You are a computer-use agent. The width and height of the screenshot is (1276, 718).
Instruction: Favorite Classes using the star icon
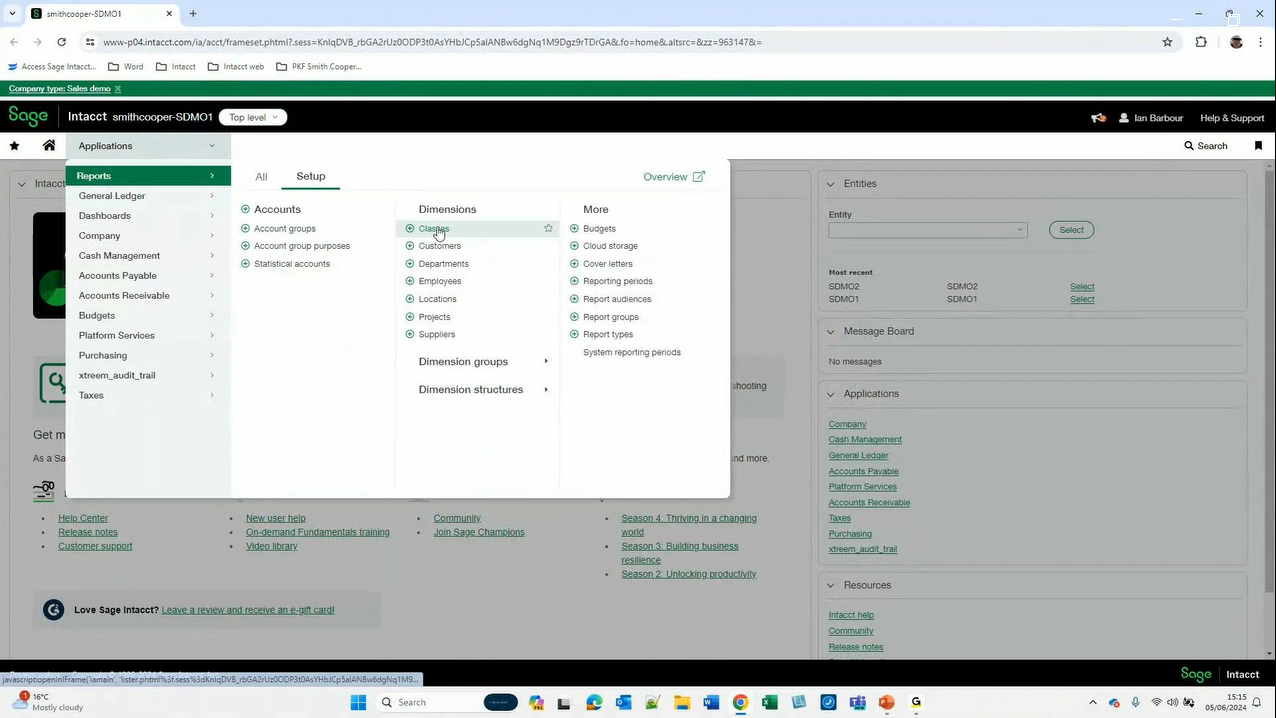548,229
